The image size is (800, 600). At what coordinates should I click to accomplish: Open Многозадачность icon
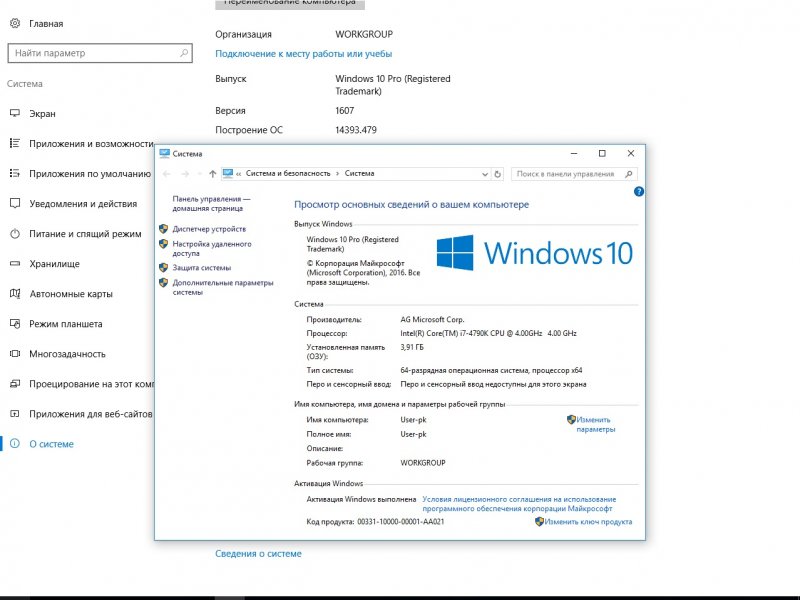click(15, 354)
